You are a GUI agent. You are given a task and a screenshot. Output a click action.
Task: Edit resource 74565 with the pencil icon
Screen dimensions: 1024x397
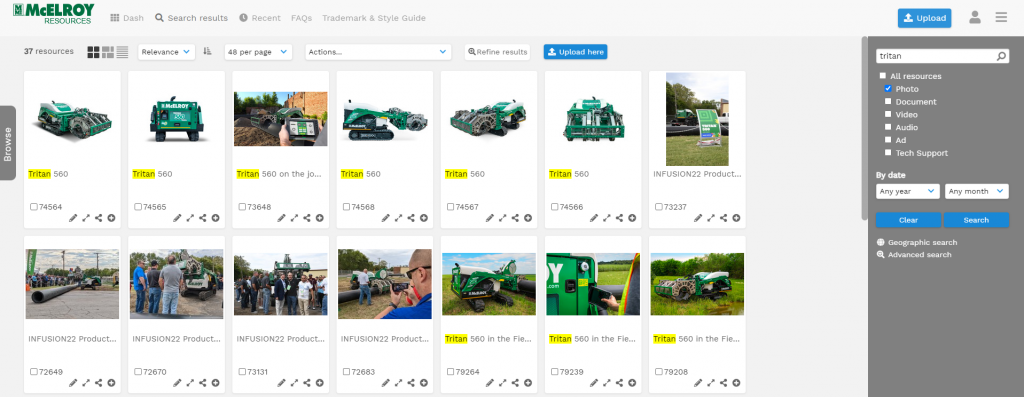pyautogui.click(x=177, y=218)
